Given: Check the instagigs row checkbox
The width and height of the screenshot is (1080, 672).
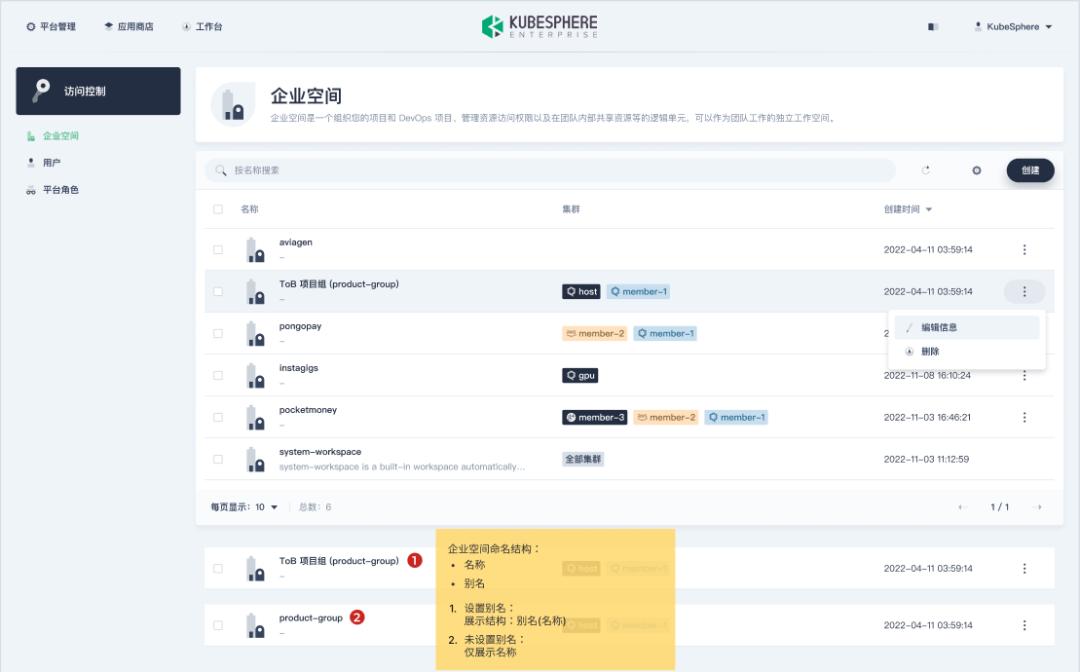Looking at the screenshot, I should point(218,375).
